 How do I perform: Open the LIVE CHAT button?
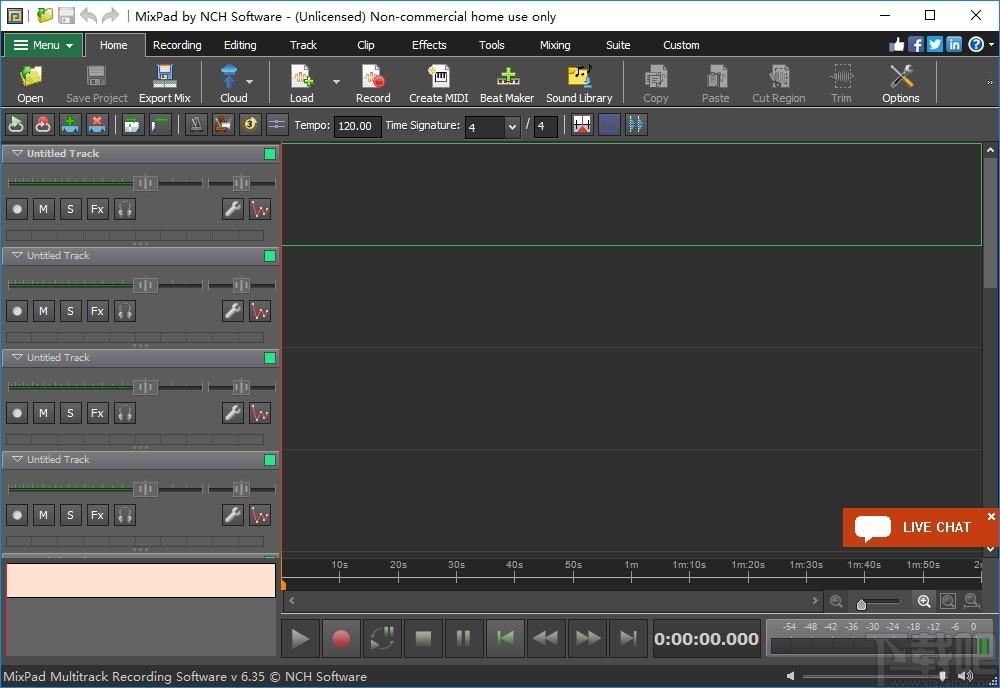click(918, 527)
